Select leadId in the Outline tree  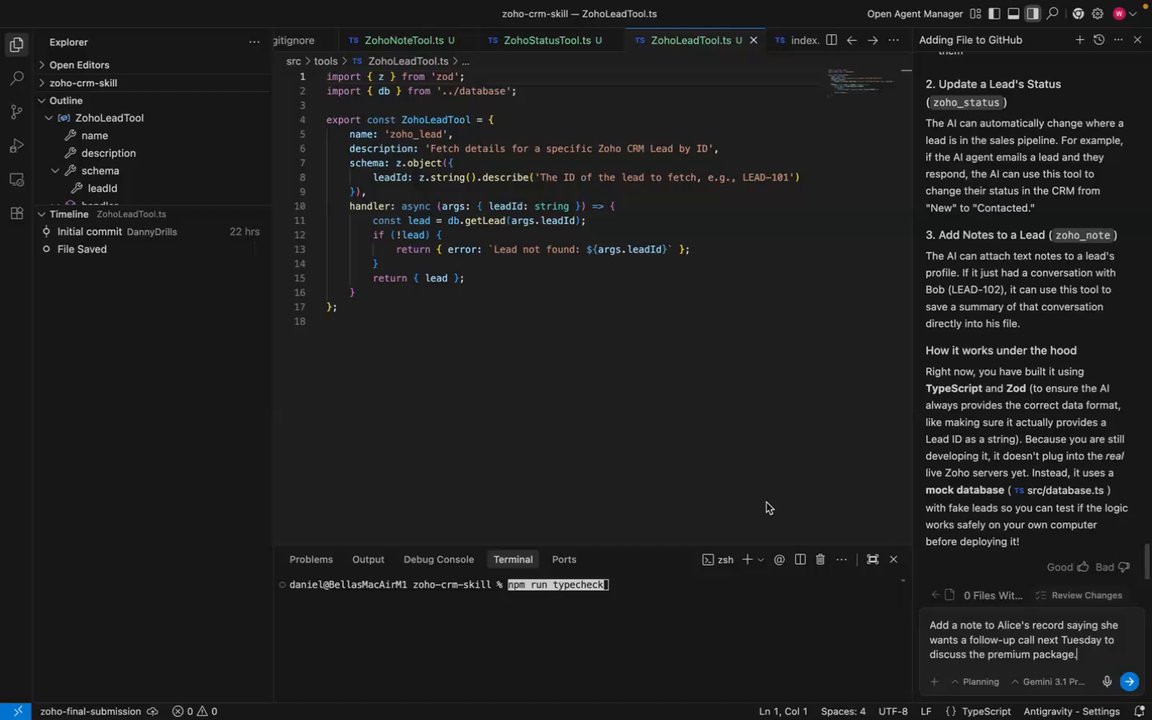(x=102, y=188)
